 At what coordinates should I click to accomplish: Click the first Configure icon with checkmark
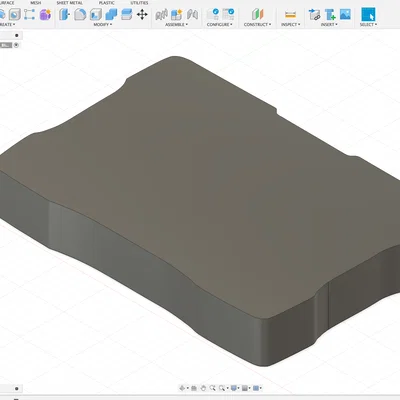point(213,14)
